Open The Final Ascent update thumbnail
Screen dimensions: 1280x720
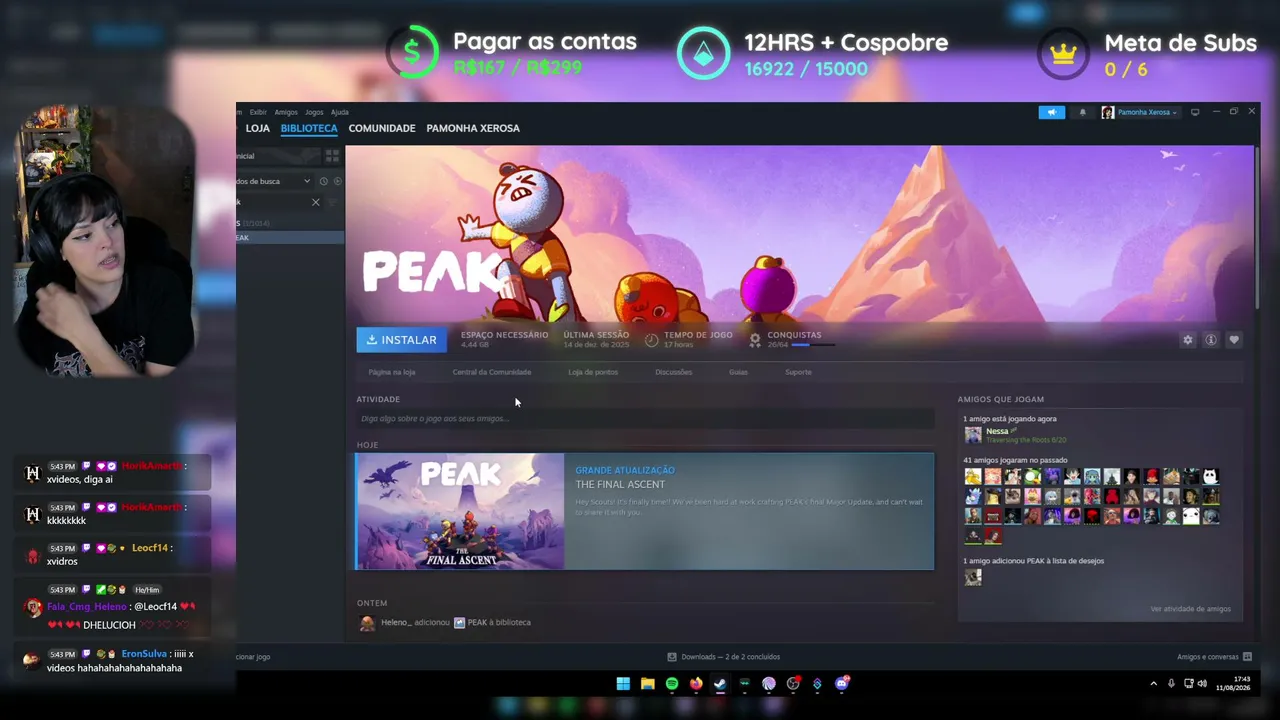click(x=460, y=511)
